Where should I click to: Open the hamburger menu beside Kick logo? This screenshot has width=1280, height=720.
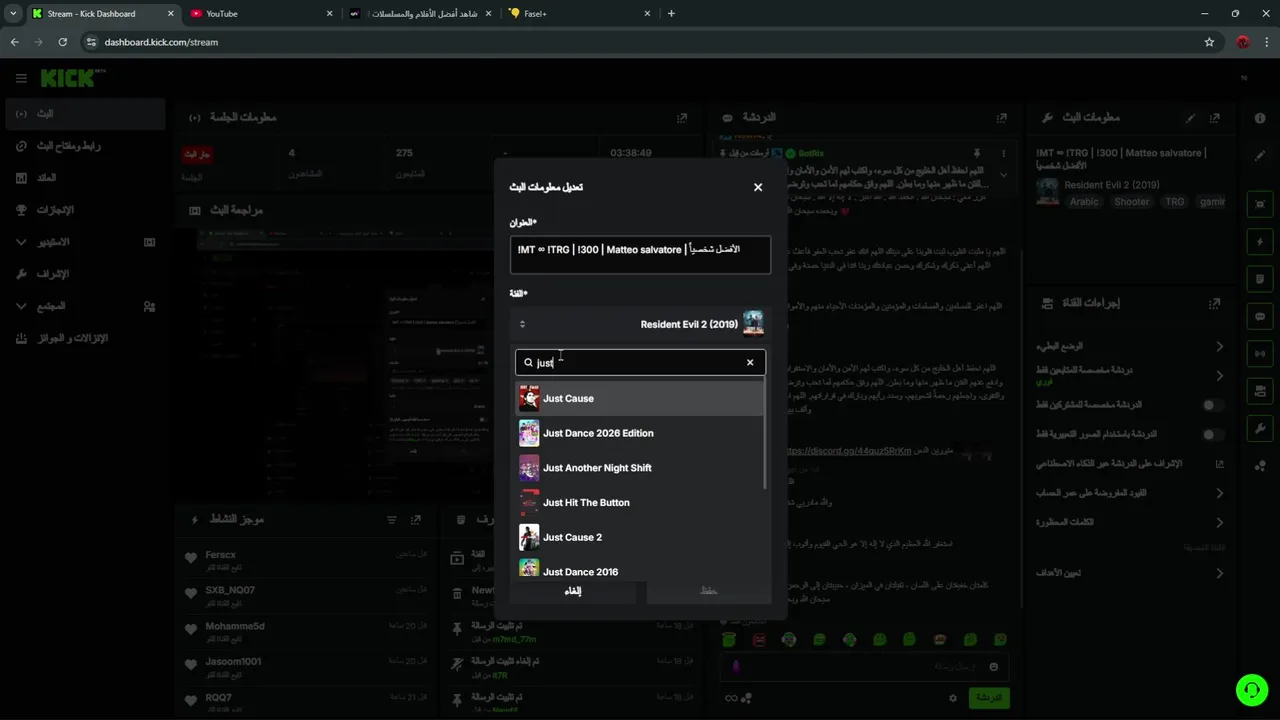[21, 78]
